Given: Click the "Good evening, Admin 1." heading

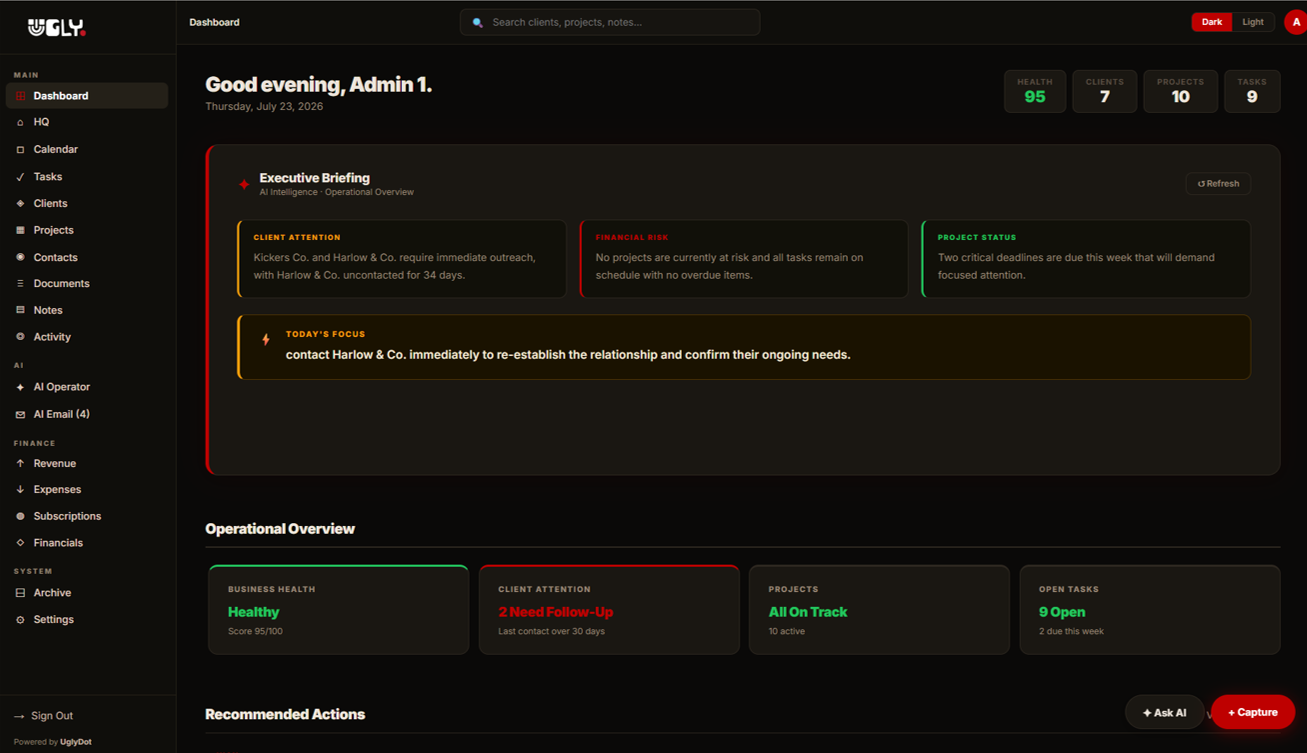Looking at the screenshot, I should tap(319, 85).
